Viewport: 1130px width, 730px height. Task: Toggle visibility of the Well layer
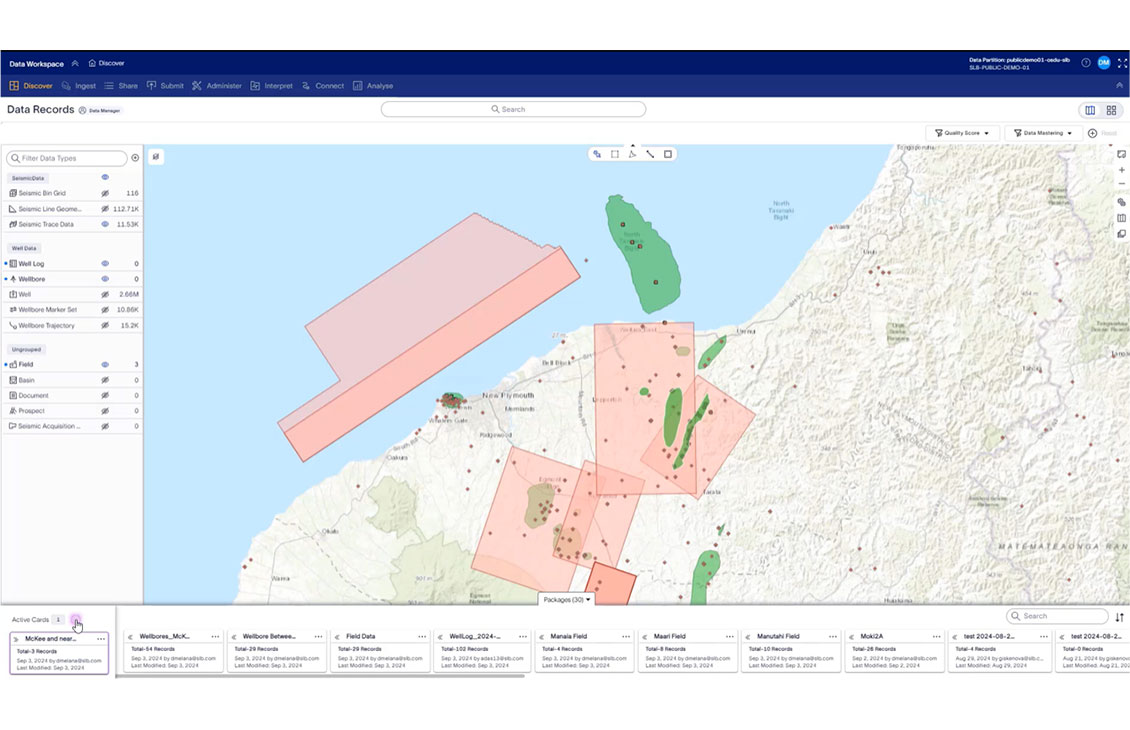[x=105, y=295]
